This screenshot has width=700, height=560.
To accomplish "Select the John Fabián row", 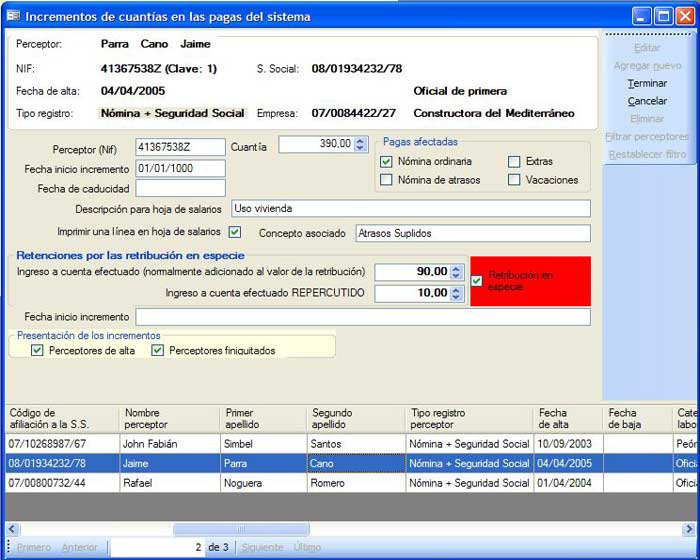I will point(150,443).
